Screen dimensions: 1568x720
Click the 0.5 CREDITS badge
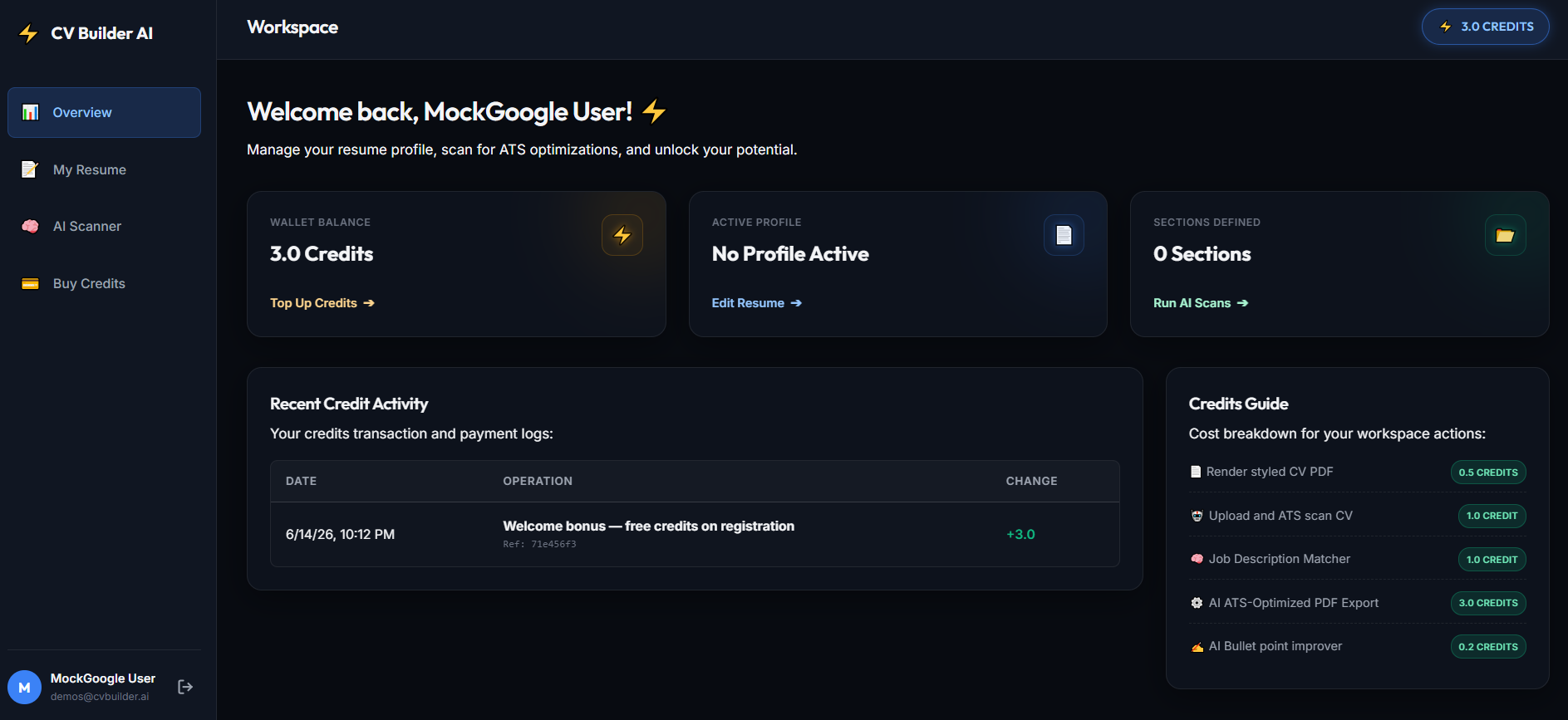point(1487,472)
